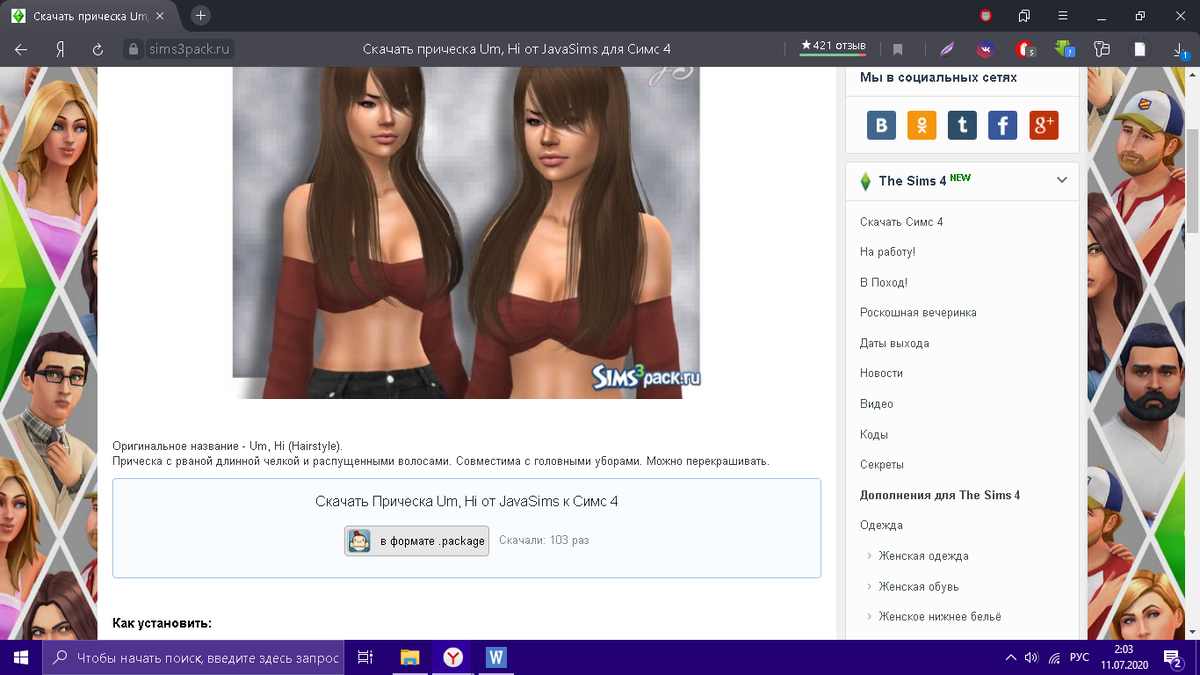Open В Поход! sidebar link
This screenshot has height=675, width=1200.
(884, 283)
